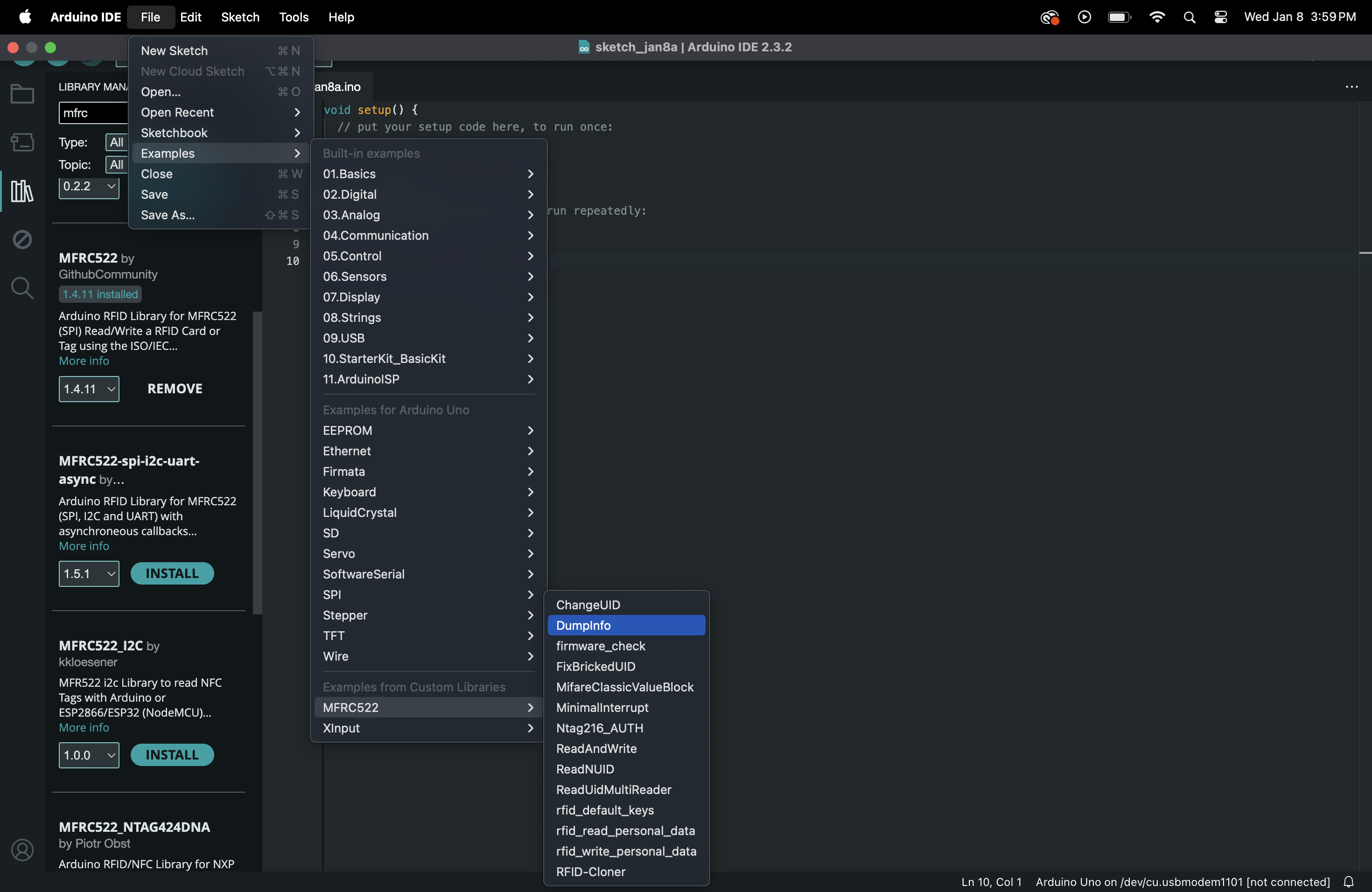Open the rfid_default_keys example

626,810
